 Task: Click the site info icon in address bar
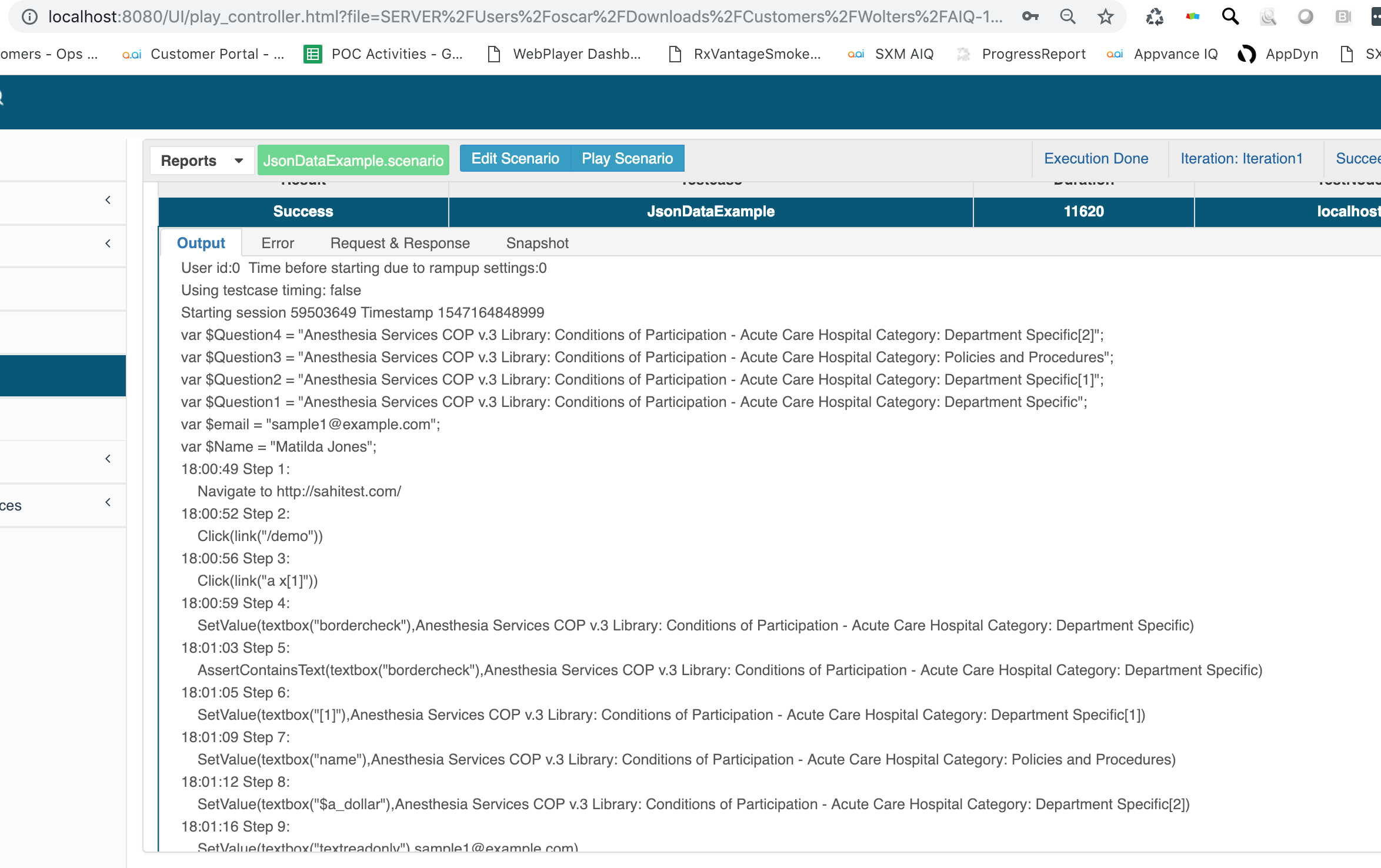(x=29, y=16)
